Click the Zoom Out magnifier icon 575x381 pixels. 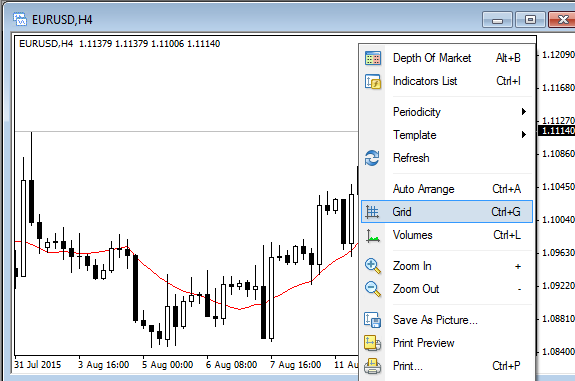373,289
